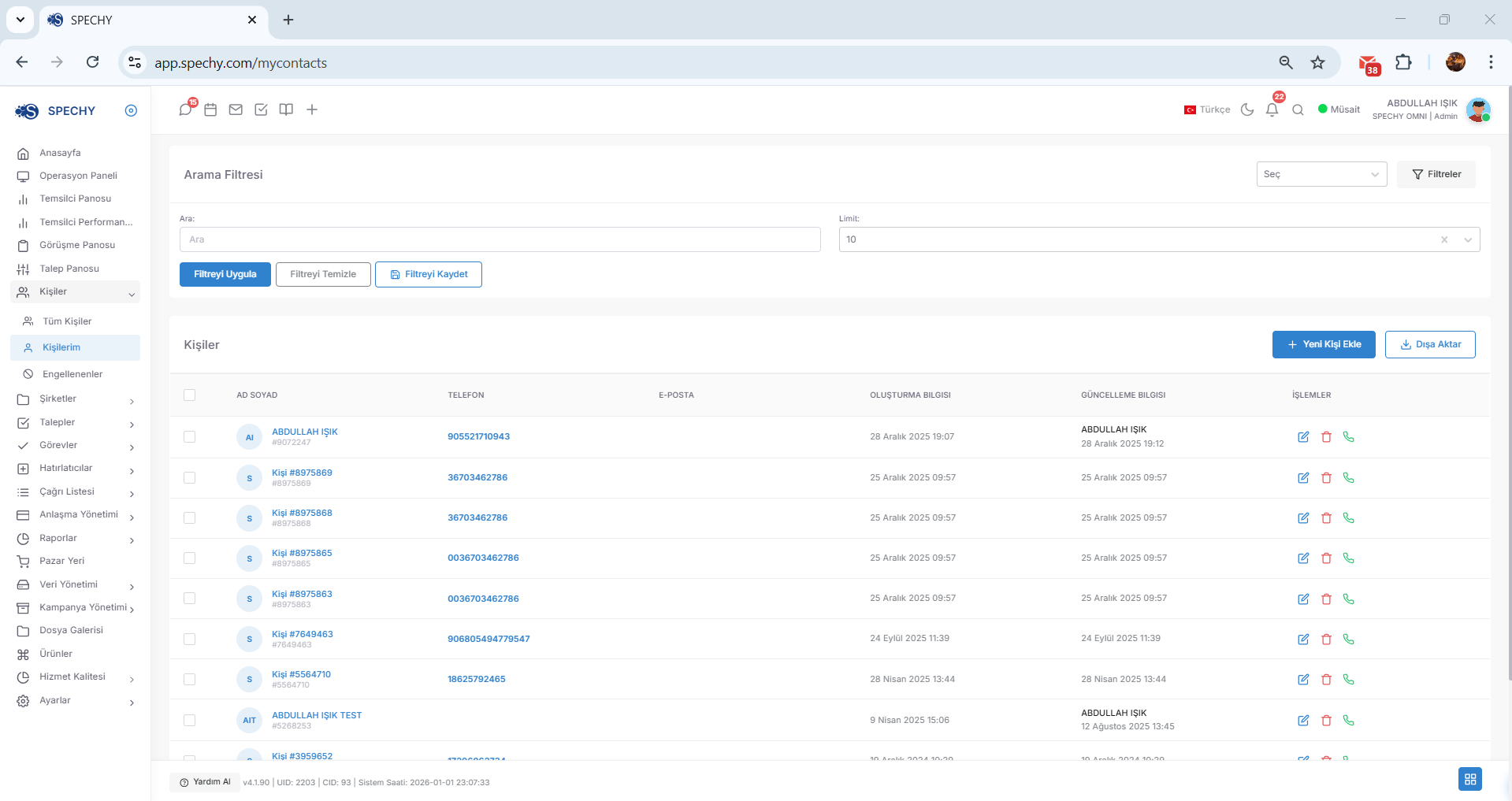Open browser extensions puzzle icon

[x=1403, y=62]
